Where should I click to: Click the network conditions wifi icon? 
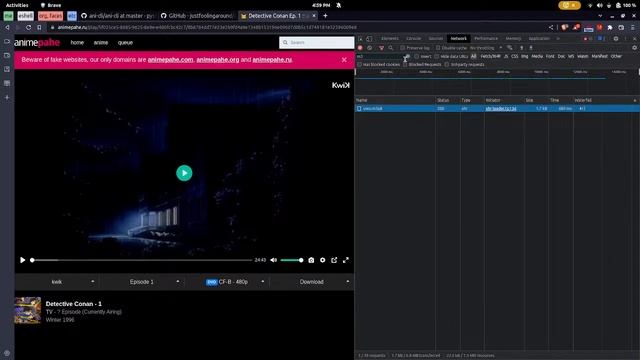click(510, 48)
